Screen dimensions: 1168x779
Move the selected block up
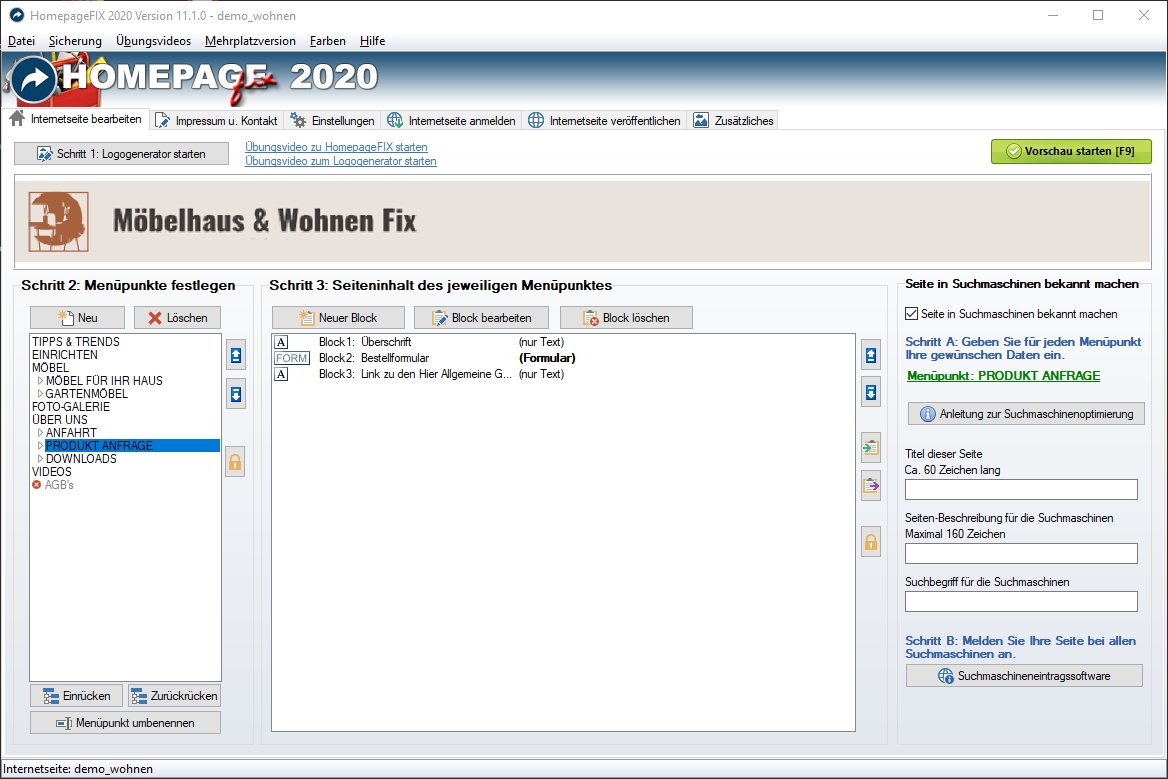tap(871, 355)
